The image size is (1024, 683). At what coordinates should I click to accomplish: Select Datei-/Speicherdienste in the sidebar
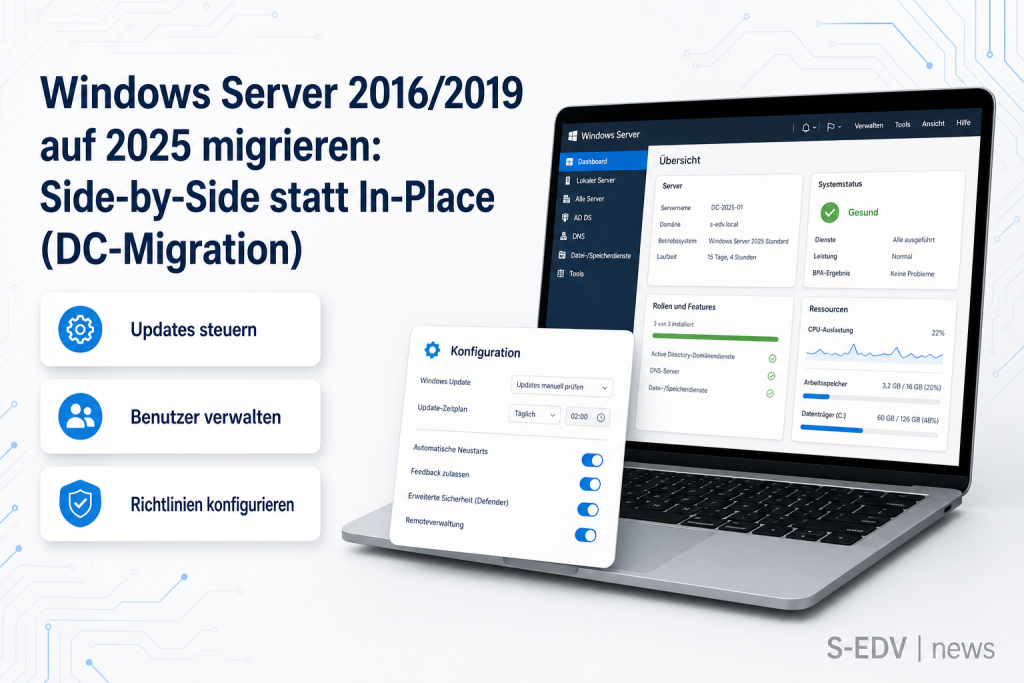[x=600, y=255]
